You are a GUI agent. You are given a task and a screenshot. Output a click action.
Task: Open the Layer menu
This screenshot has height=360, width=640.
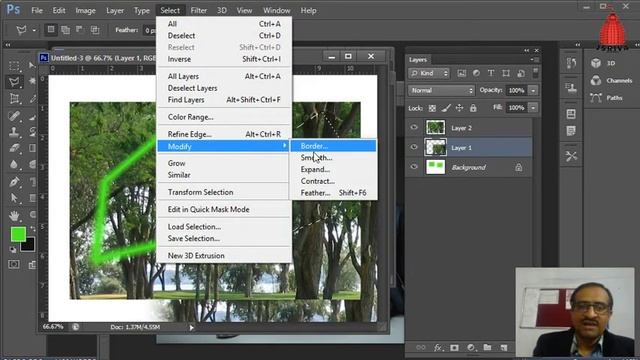tap(115, 11)
